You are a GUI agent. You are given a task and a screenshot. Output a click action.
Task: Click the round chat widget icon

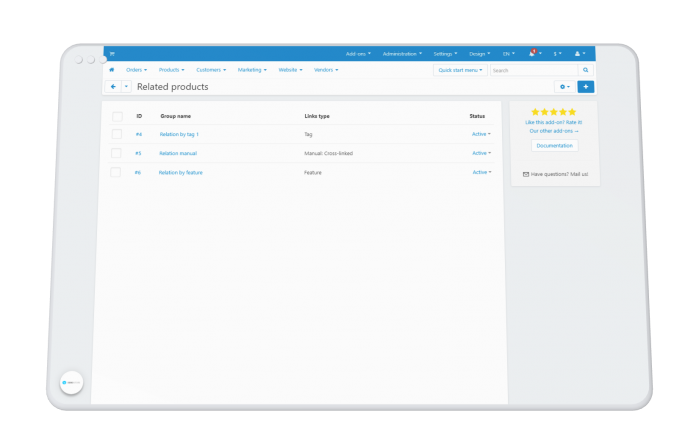click(71, 383)
